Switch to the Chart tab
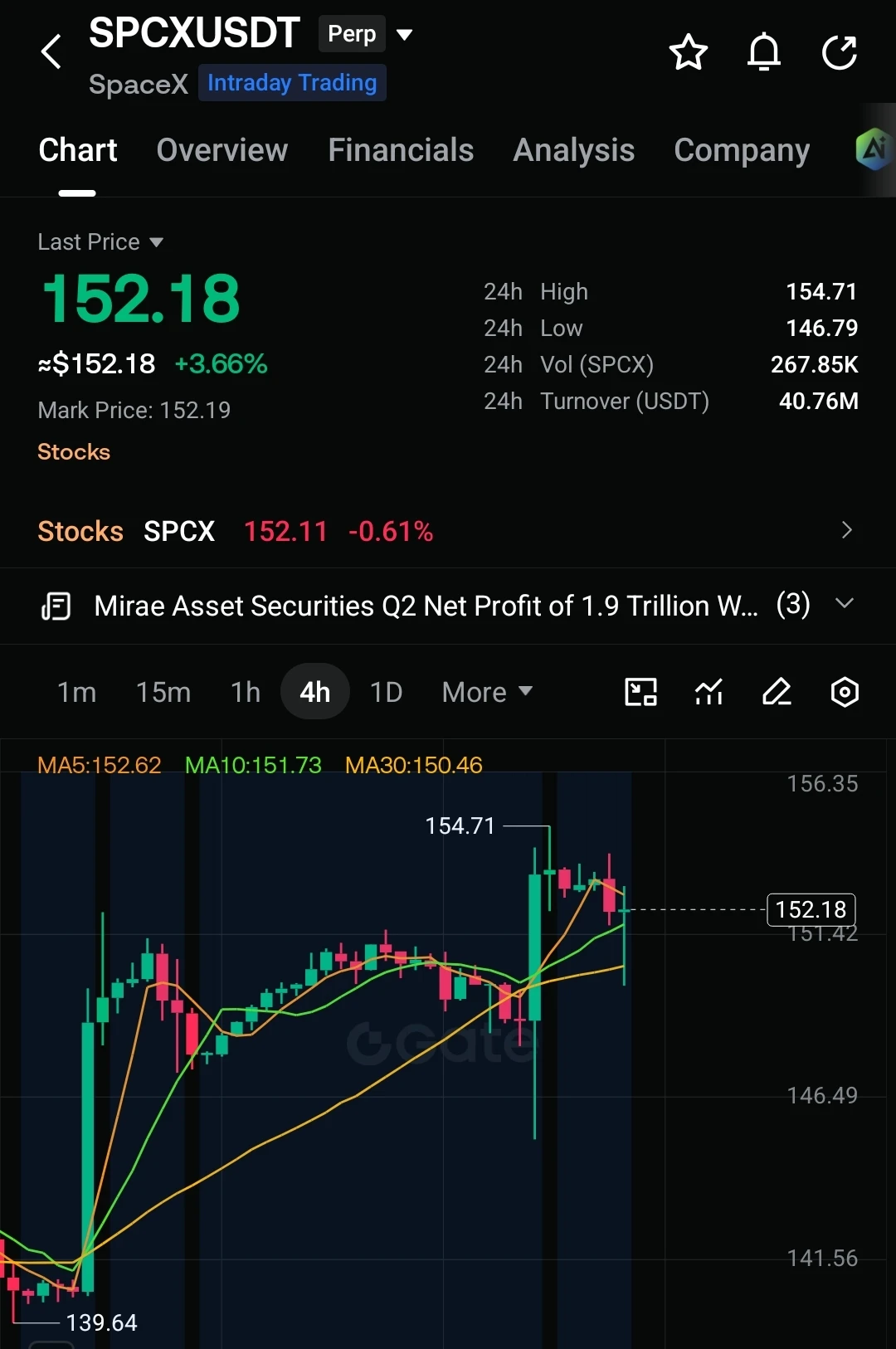The height and width of the screenshot is (1349, 896). pyautogui.click(x=78, y=150)
